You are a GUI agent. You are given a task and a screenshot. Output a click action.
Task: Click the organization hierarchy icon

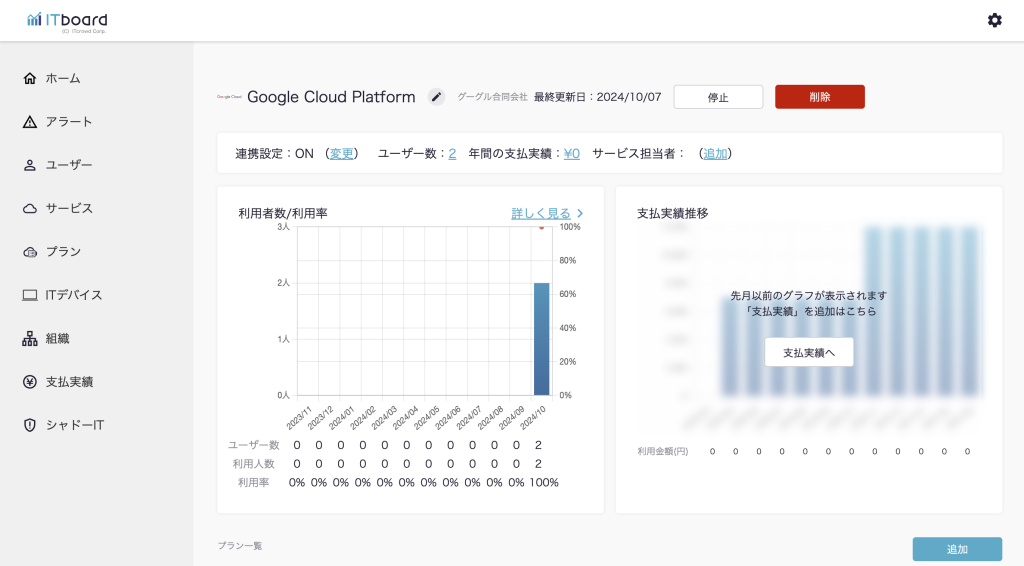pos(30,338)
